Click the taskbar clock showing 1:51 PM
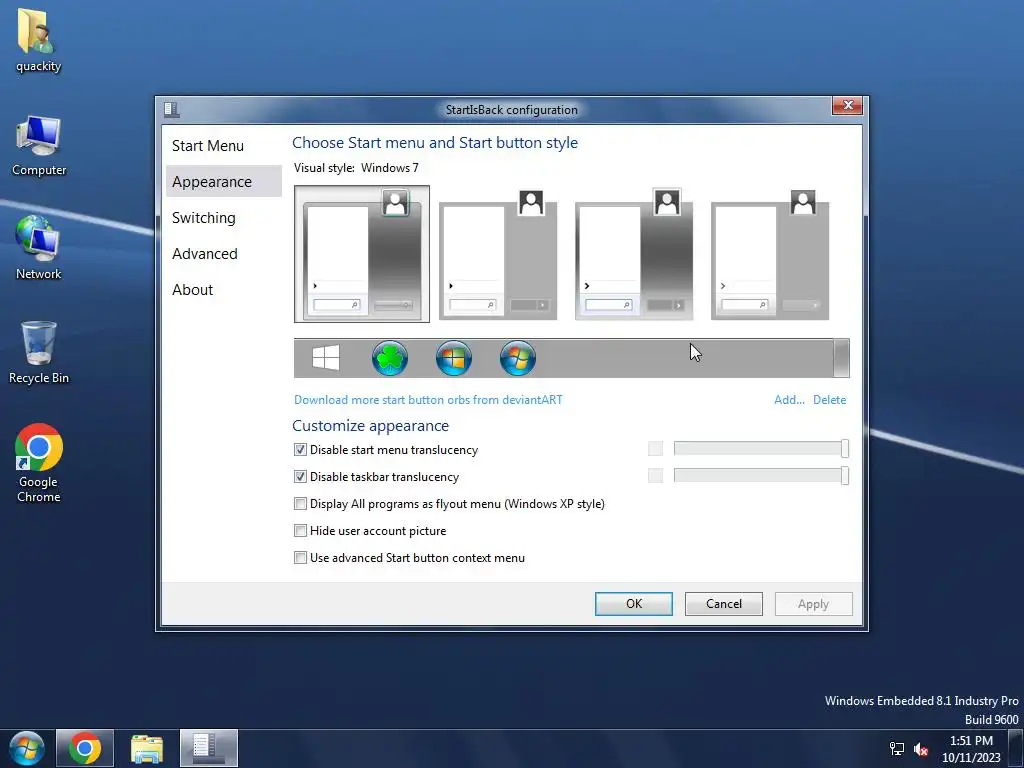Image resolution: width=1024 pixels, height=768 pixels. tap(970, 748)
